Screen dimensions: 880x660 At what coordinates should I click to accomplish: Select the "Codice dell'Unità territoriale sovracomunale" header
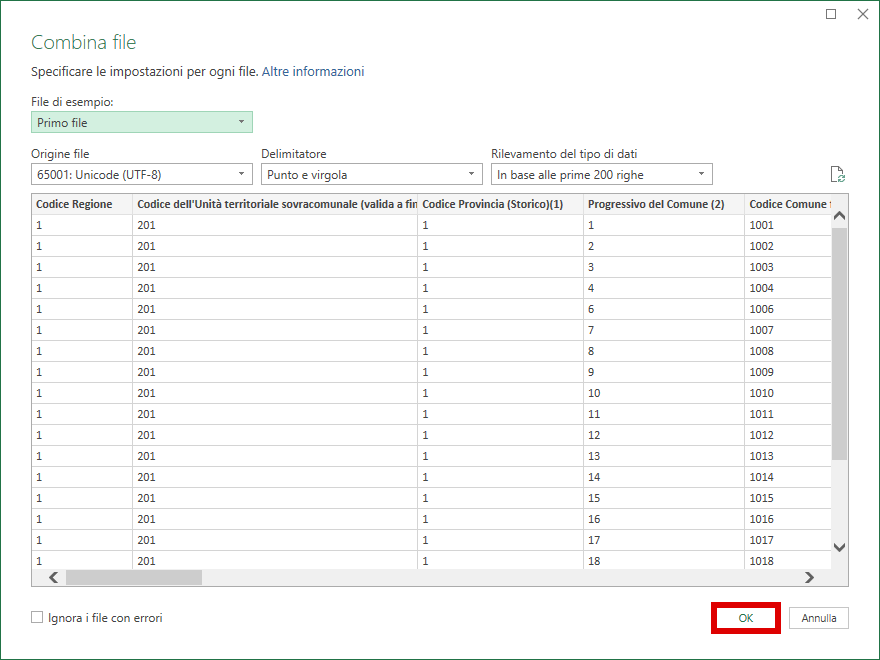point(270,203)
